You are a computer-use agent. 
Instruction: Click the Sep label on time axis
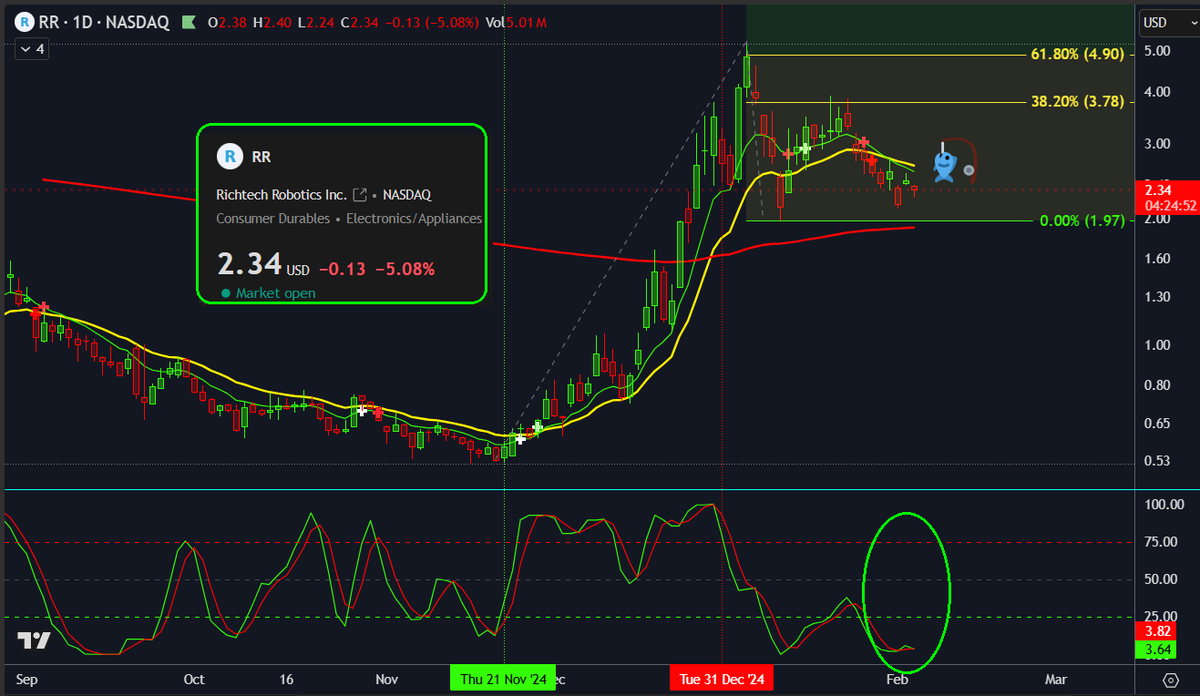pyautogui.click(x=27, y=679)
